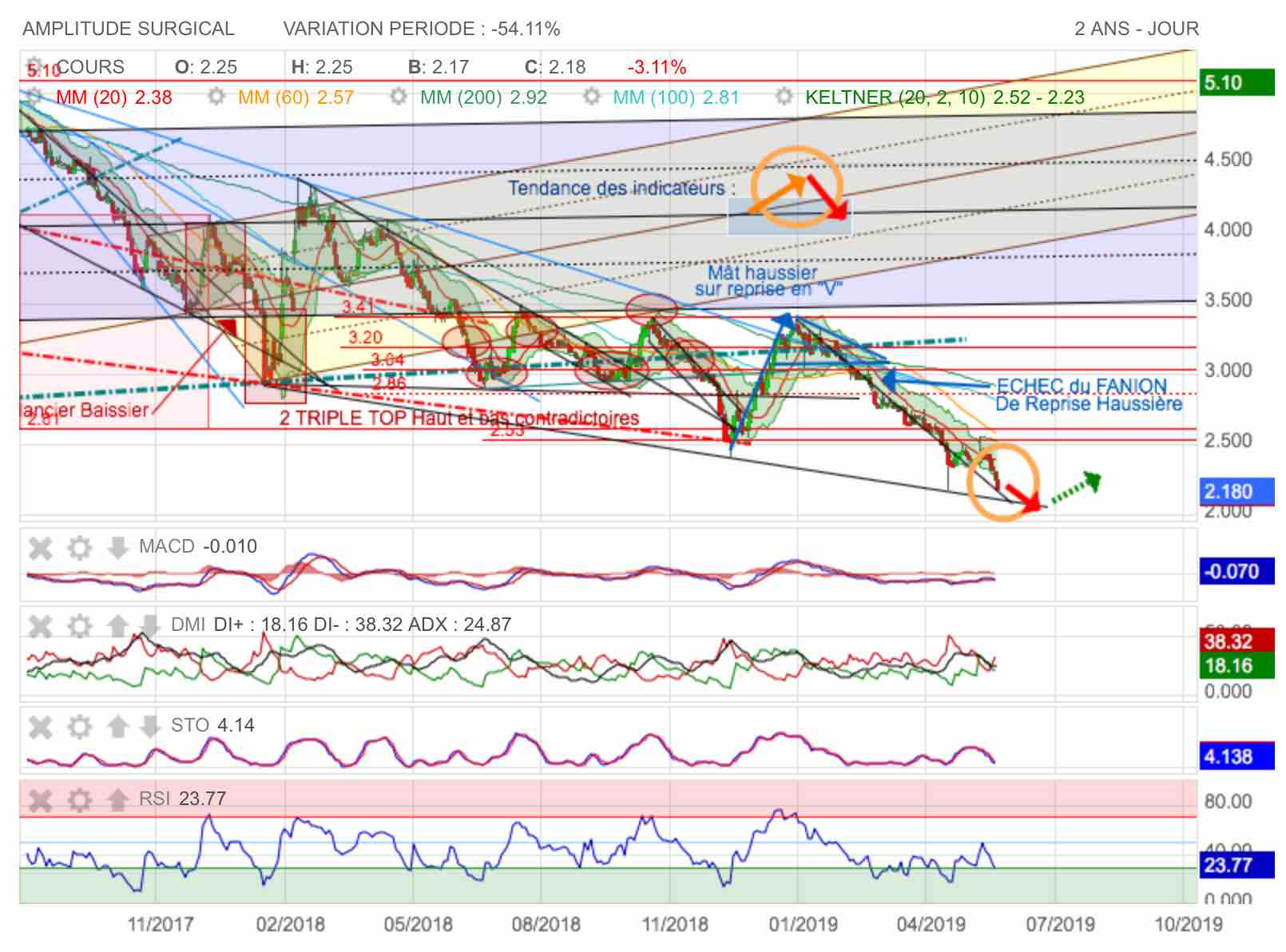Remove the DMI indicator panel
The height and width of the screenshot is (952, 1286).
click(41, 625)
